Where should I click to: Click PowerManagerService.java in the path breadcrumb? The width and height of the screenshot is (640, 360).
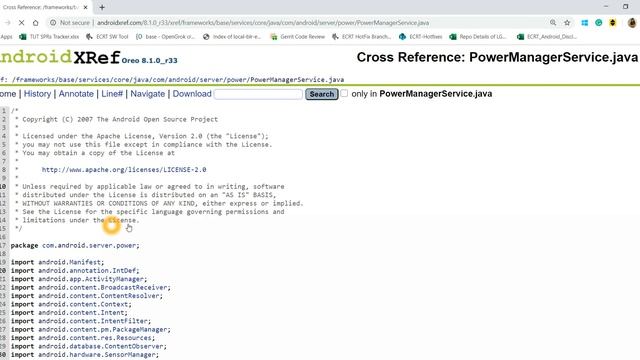[297, 80]
